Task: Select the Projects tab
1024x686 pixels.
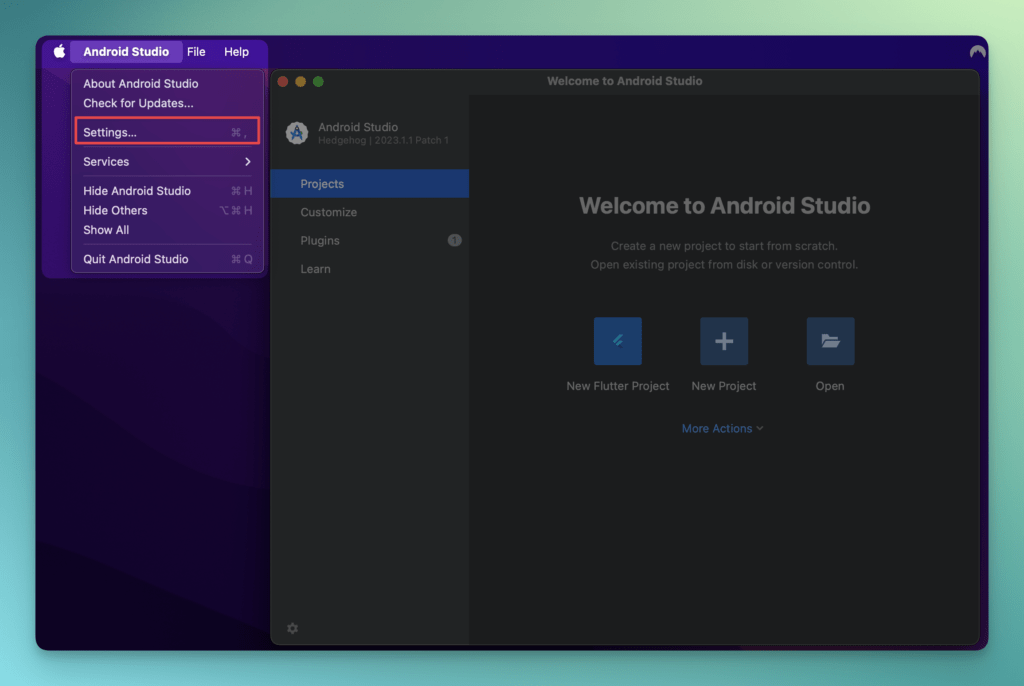Action: pyautogui.click(x=370, y=184)
